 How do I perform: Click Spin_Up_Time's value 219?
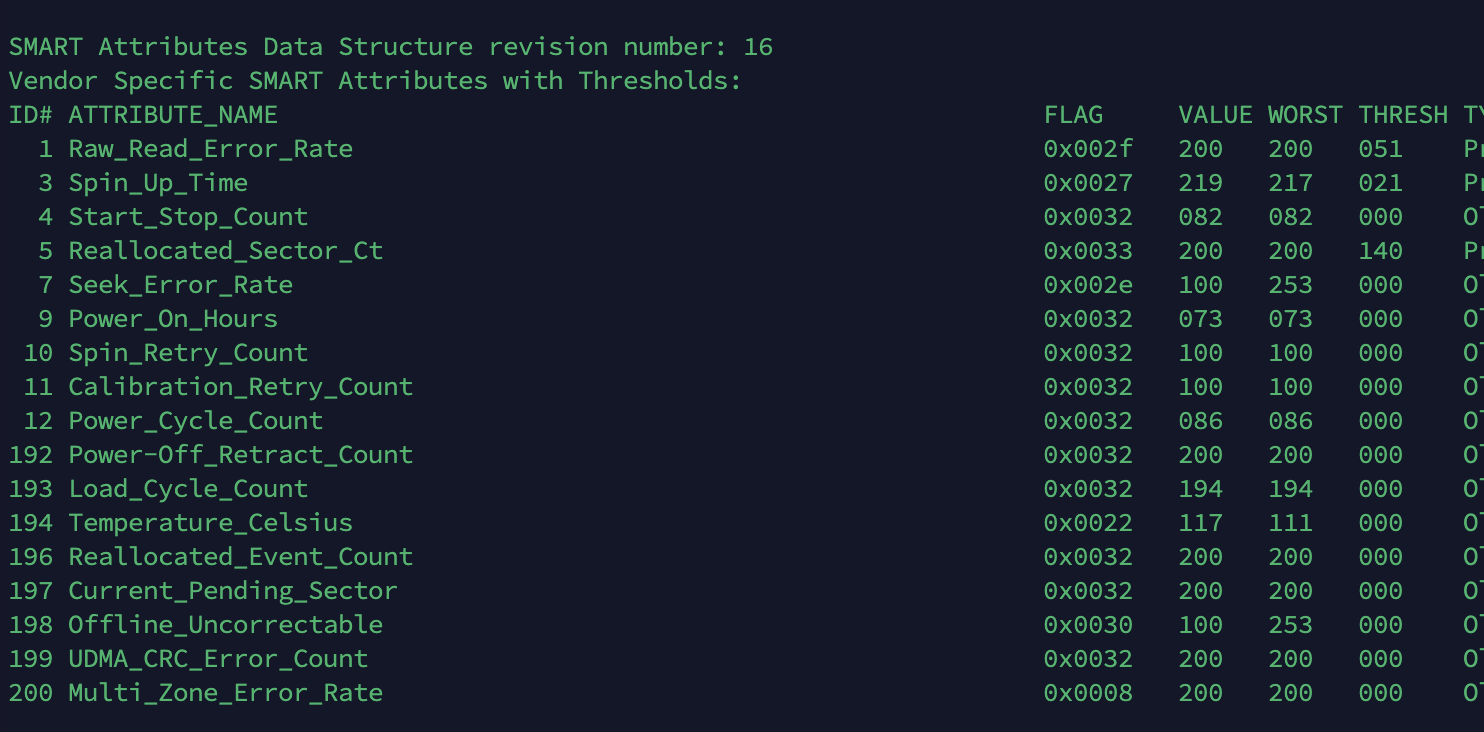pos(1200,183)
